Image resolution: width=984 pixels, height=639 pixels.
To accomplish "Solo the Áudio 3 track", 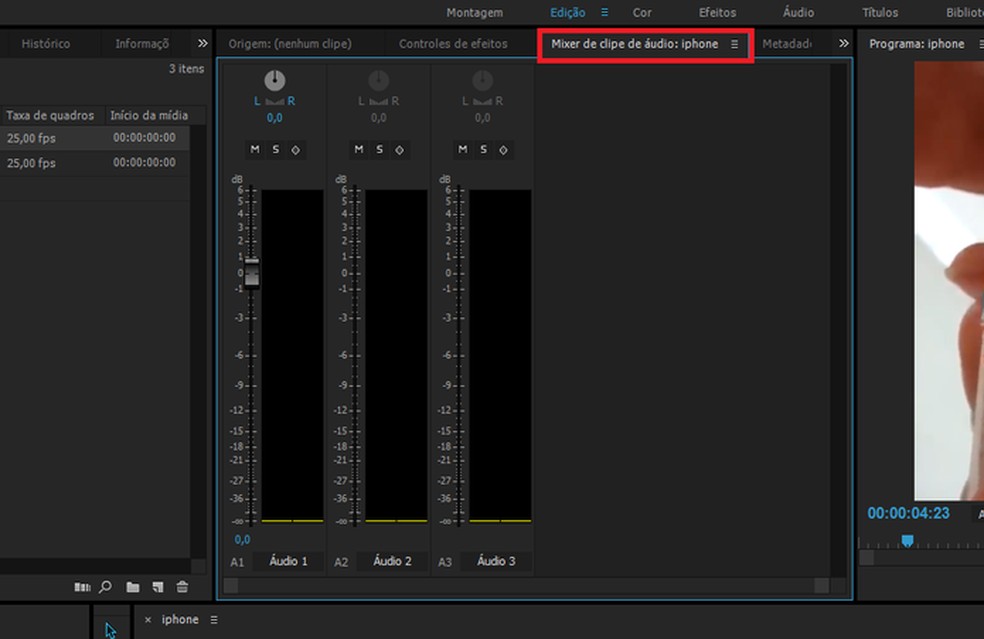I will pyautogui.click(x=483, y=149).
